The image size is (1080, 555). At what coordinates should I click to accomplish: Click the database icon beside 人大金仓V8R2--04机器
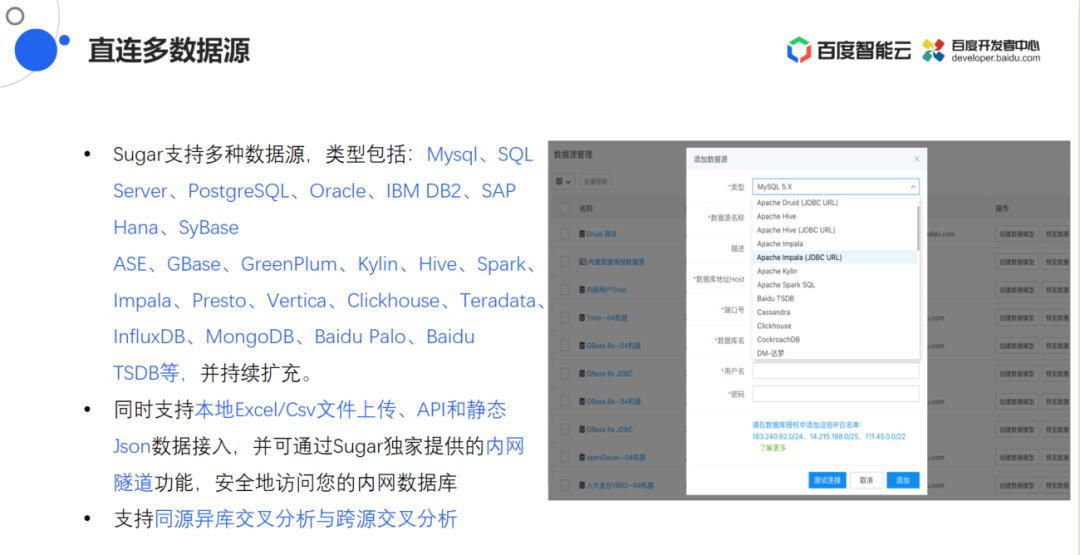click(582, 485)
